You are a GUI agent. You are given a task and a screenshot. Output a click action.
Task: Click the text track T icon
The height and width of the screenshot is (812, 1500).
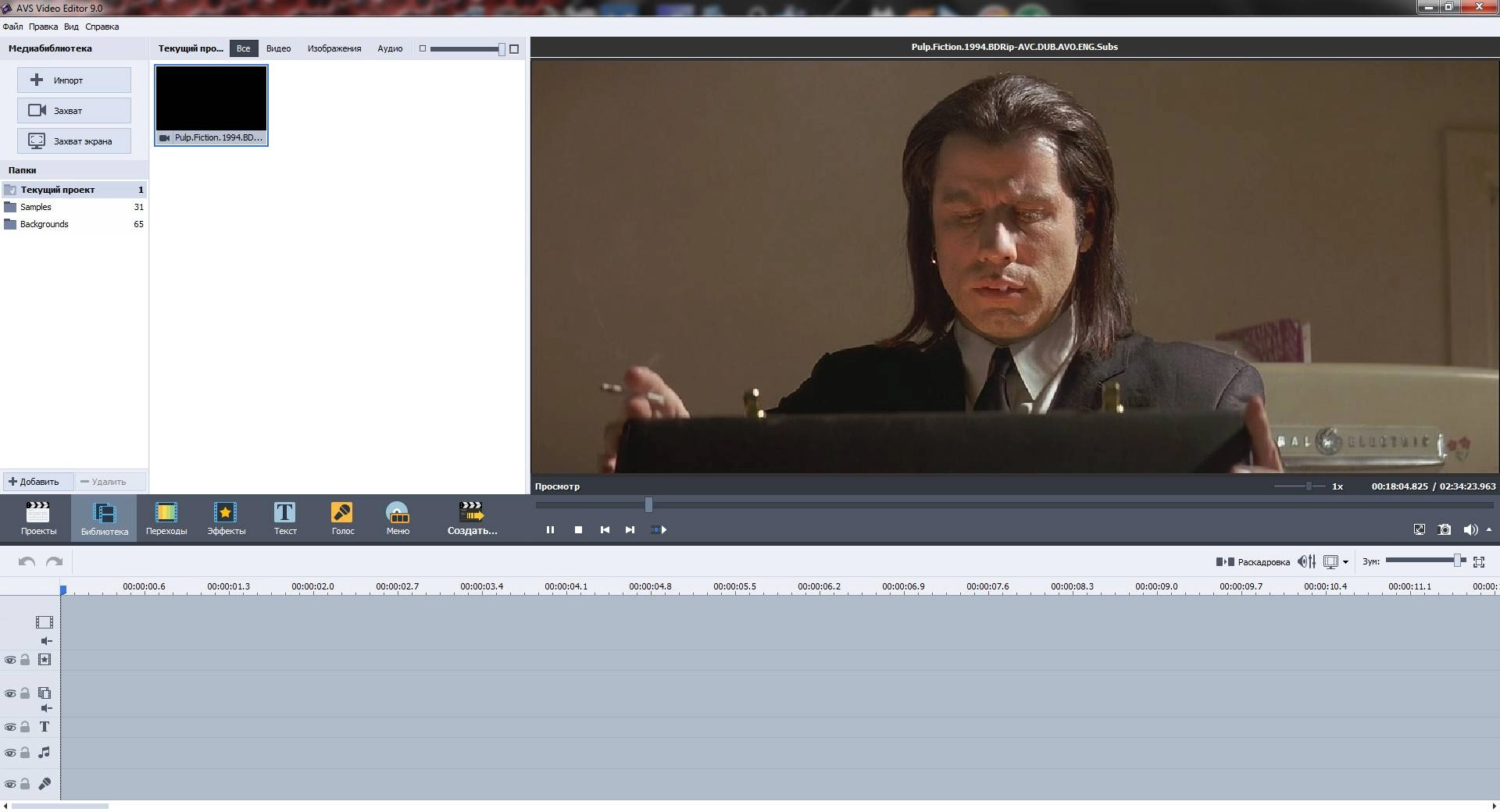(45, 727)
